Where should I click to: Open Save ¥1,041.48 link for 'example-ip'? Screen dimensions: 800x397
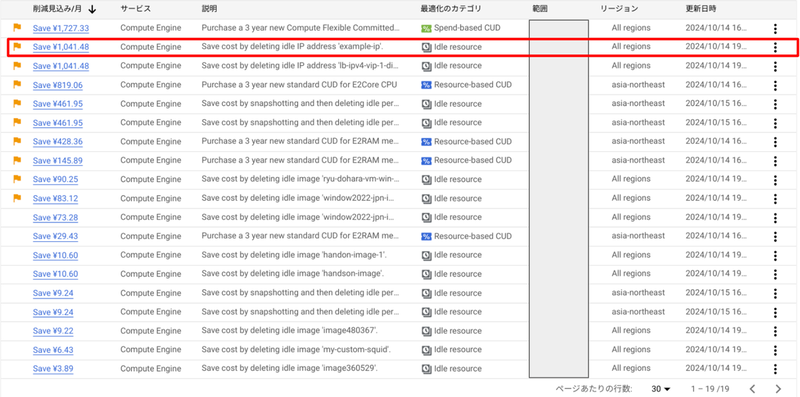(x=61, y=47)
